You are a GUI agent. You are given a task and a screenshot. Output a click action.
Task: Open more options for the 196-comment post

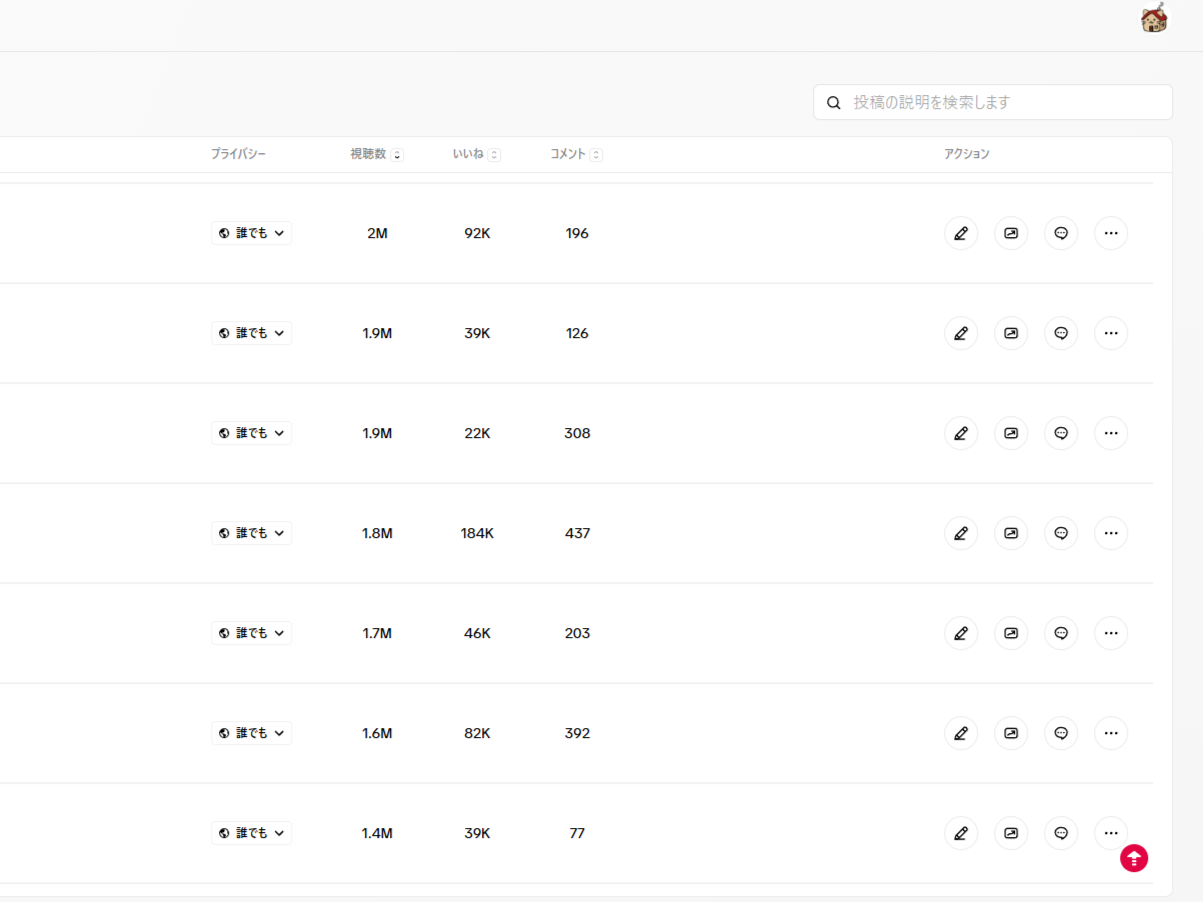tap(1111, 233)
